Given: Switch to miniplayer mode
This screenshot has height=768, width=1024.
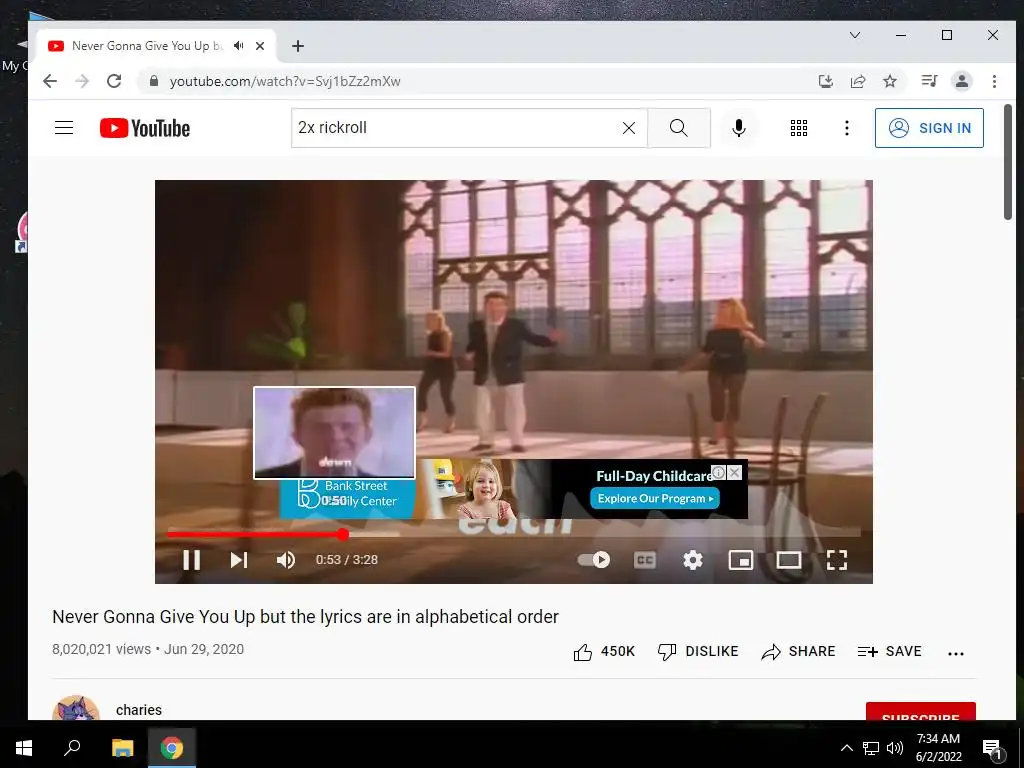Looking at the screenshot, I should 741,560.
